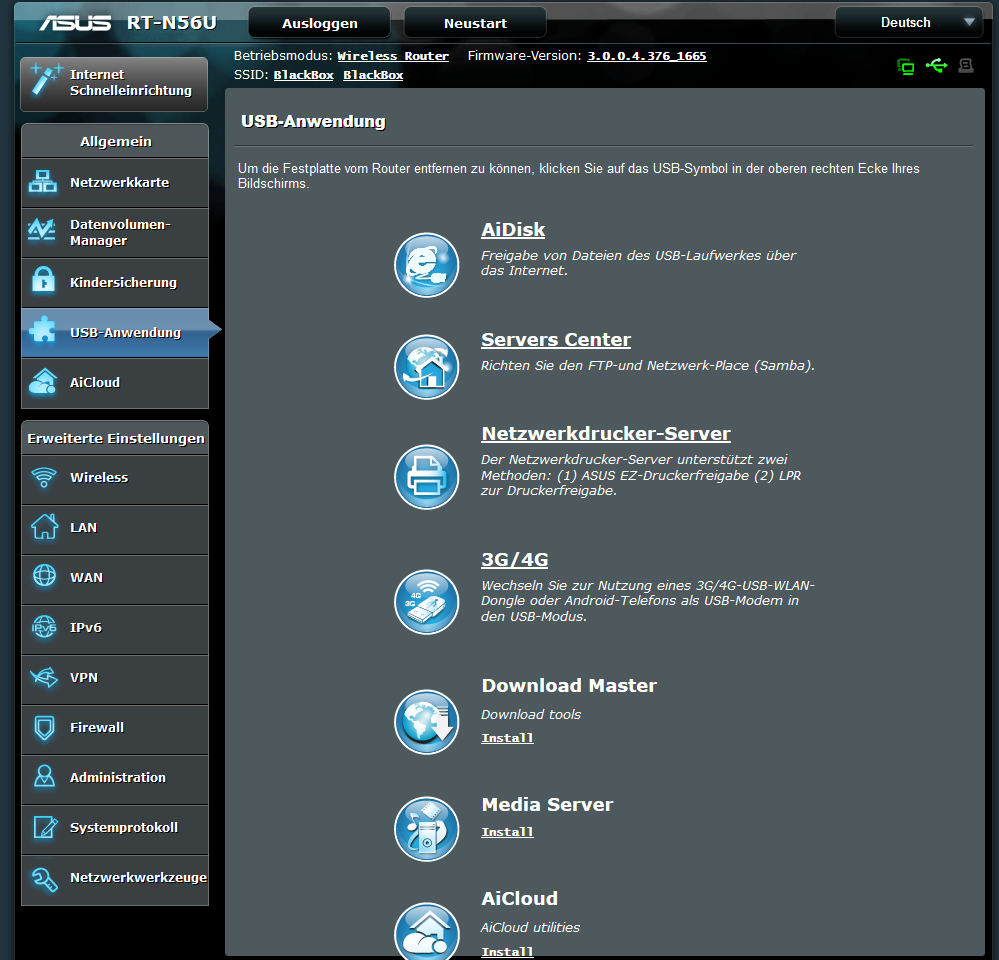Viewport: 999px width, 960px height.
Task: Open the AiDisk title link
Action: tap(513, 230)
